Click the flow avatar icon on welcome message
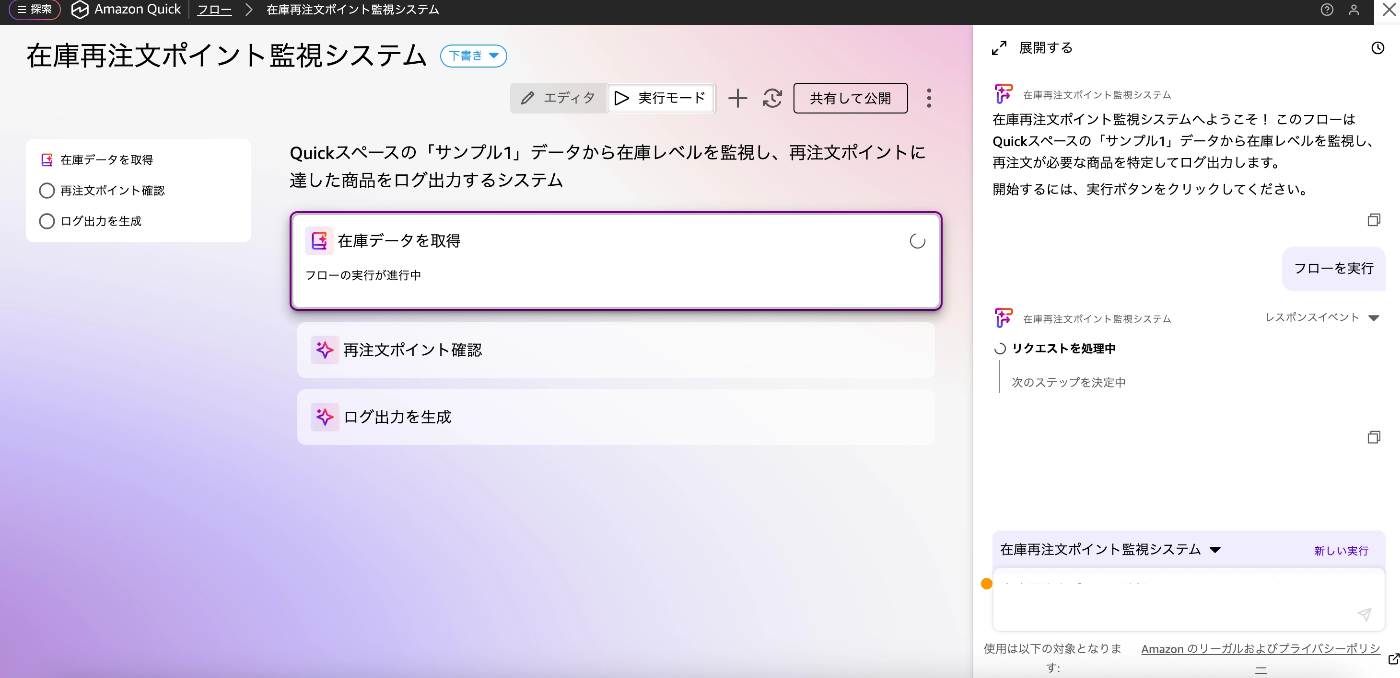This screenshot has width=1400, height=678. click(1004, 94)
